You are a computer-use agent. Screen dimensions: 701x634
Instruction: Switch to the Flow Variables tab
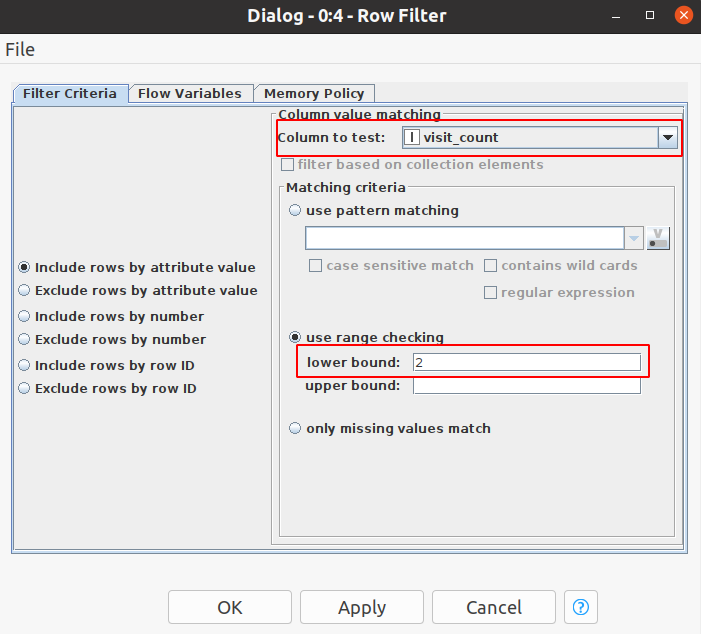click(x=190, y=93)
